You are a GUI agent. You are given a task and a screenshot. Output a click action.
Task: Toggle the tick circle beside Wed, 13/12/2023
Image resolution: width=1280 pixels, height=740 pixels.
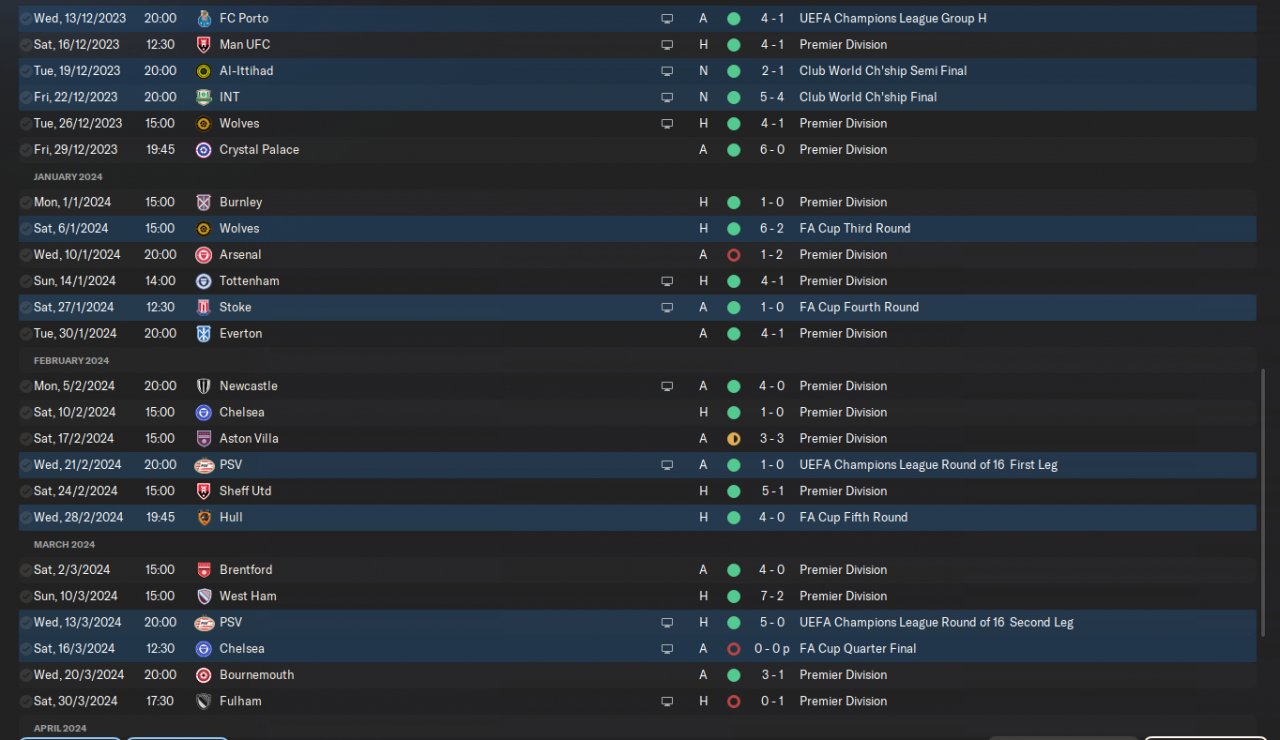coord(25,18)
